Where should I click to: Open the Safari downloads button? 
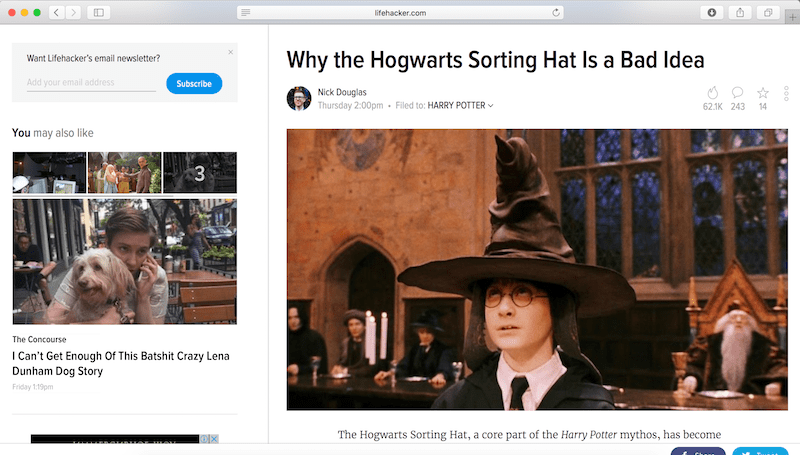(712, 12)
